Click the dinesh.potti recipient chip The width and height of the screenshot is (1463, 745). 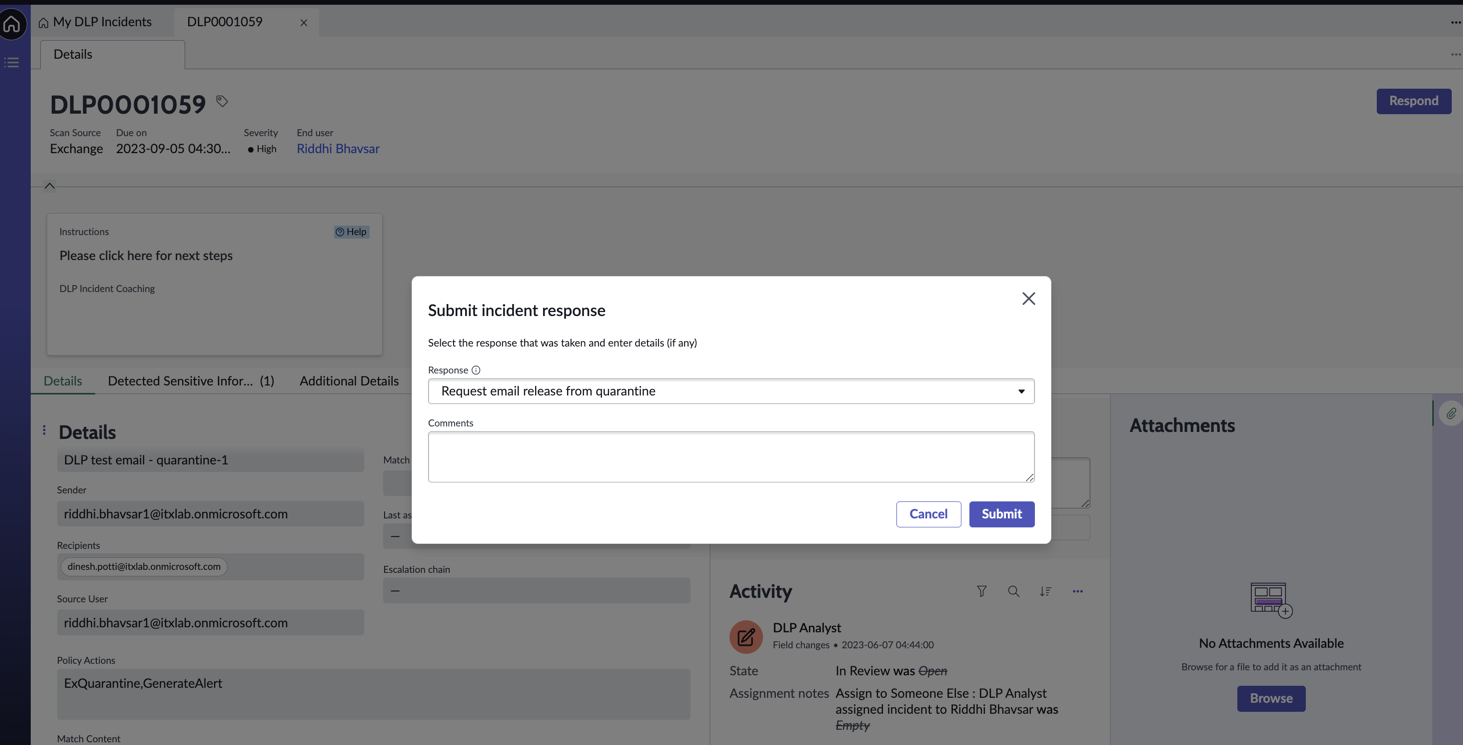click(x=144, y=567)
